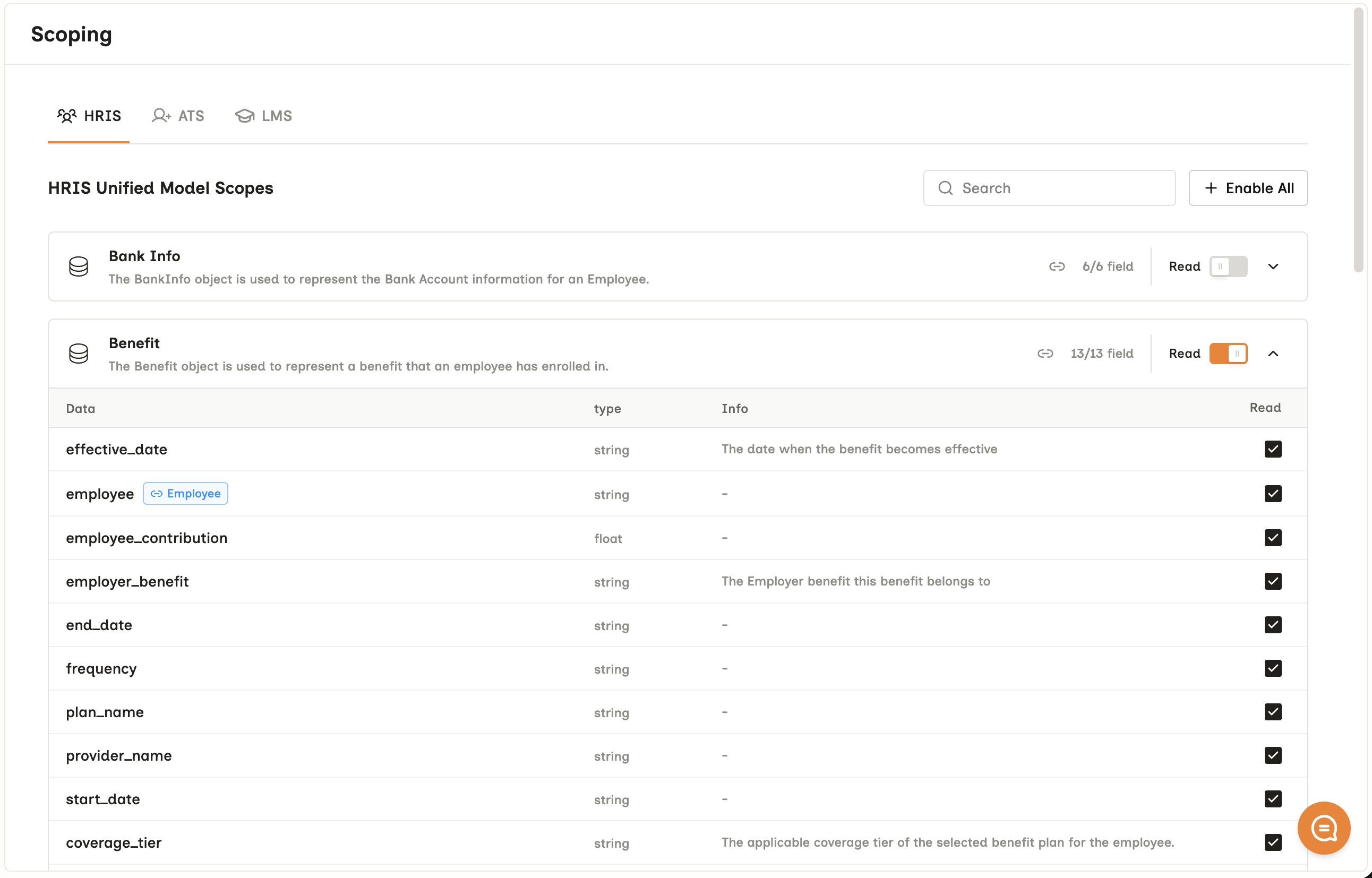Click the float type cell
1372x878 pixels.
pos(608,538)
